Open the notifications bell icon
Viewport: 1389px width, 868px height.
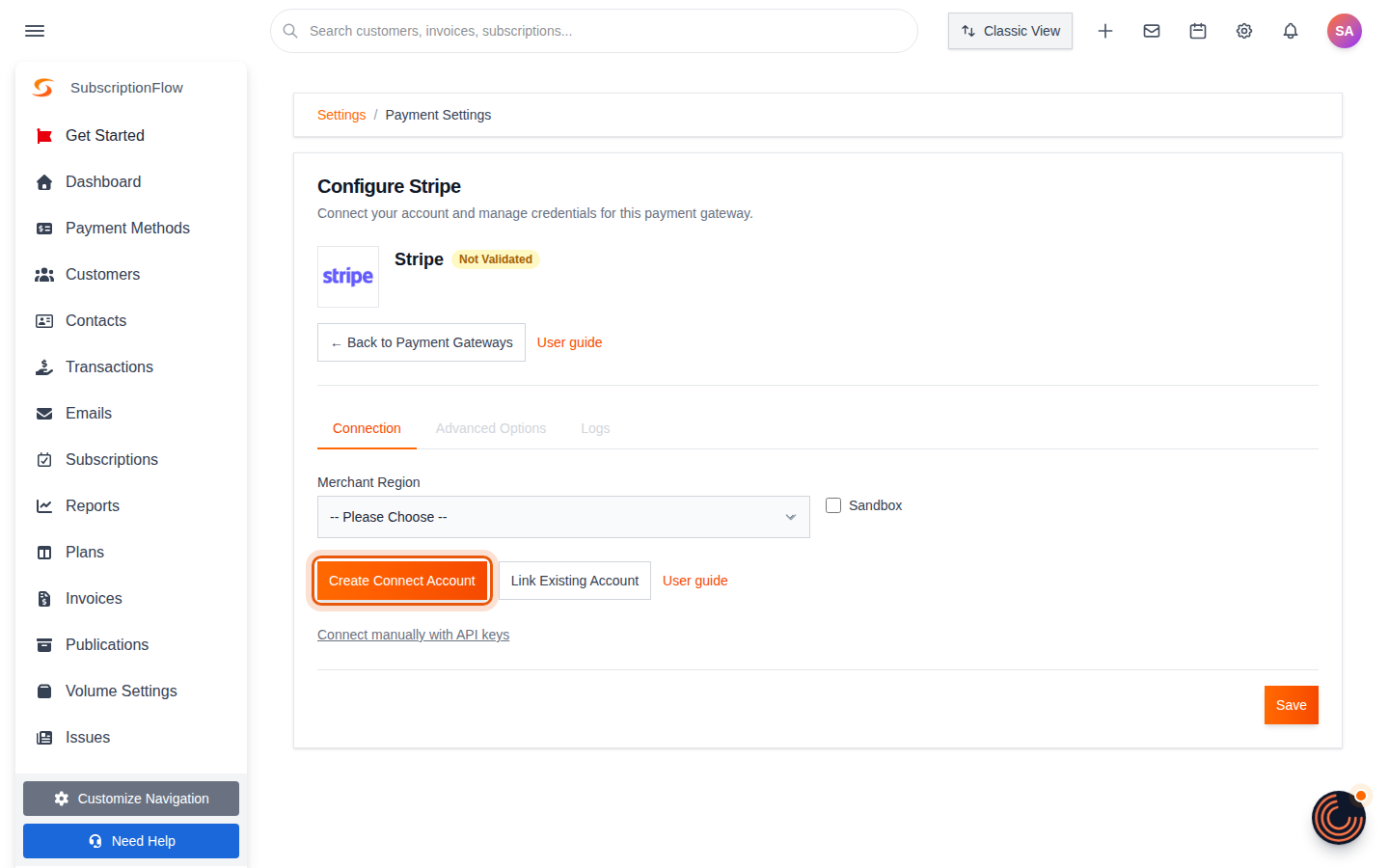(1291, 31)
